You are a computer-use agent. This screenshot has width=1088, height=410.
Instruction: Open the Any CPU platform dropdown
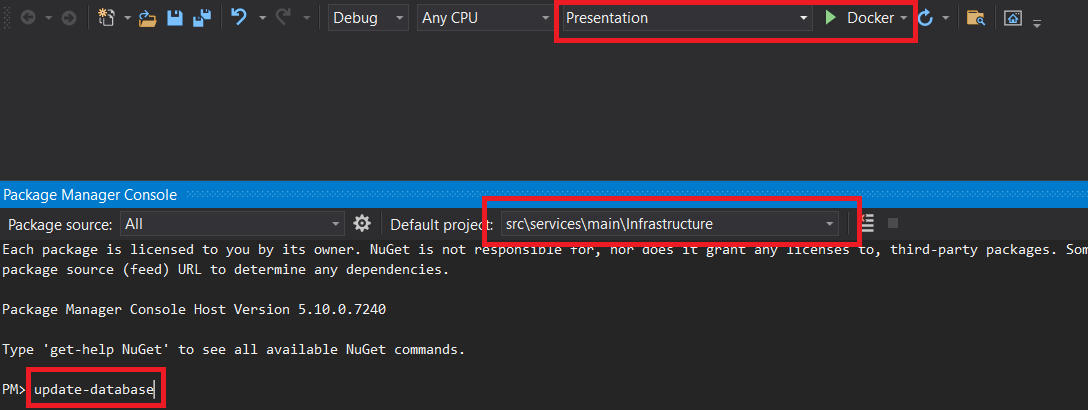pos(486,18)
